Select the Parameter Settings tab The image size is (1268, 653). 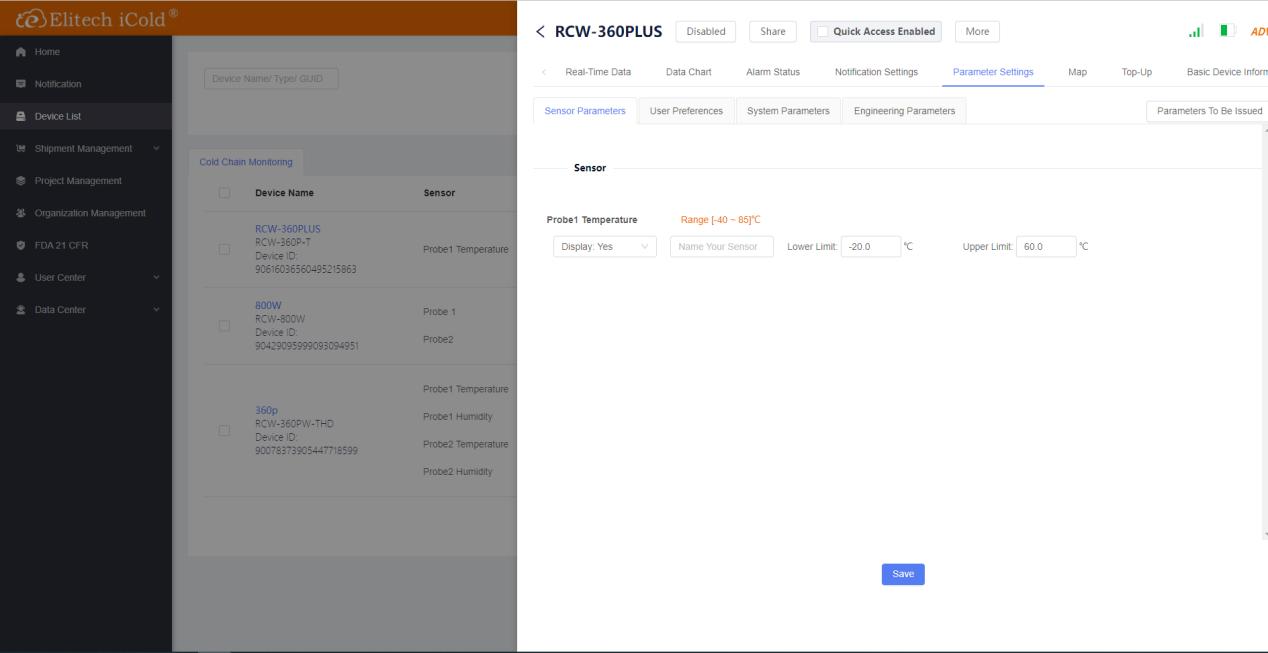(x=993, y=71)
